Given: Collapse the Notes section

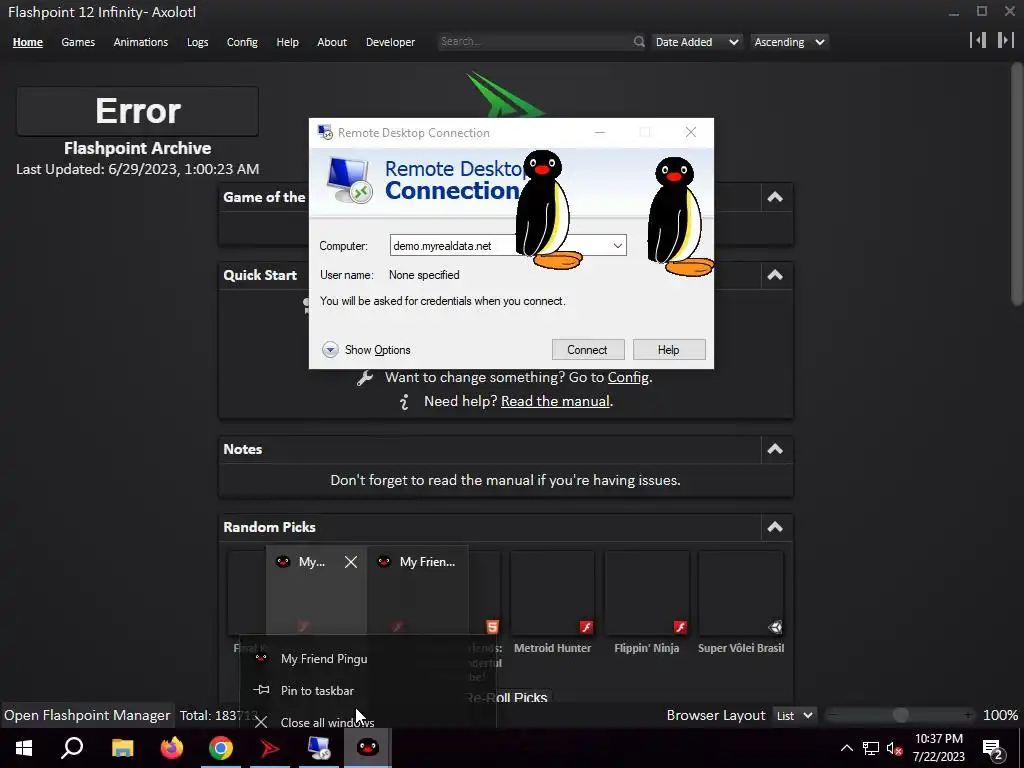Looking at the screenshot, I should 775,449.
